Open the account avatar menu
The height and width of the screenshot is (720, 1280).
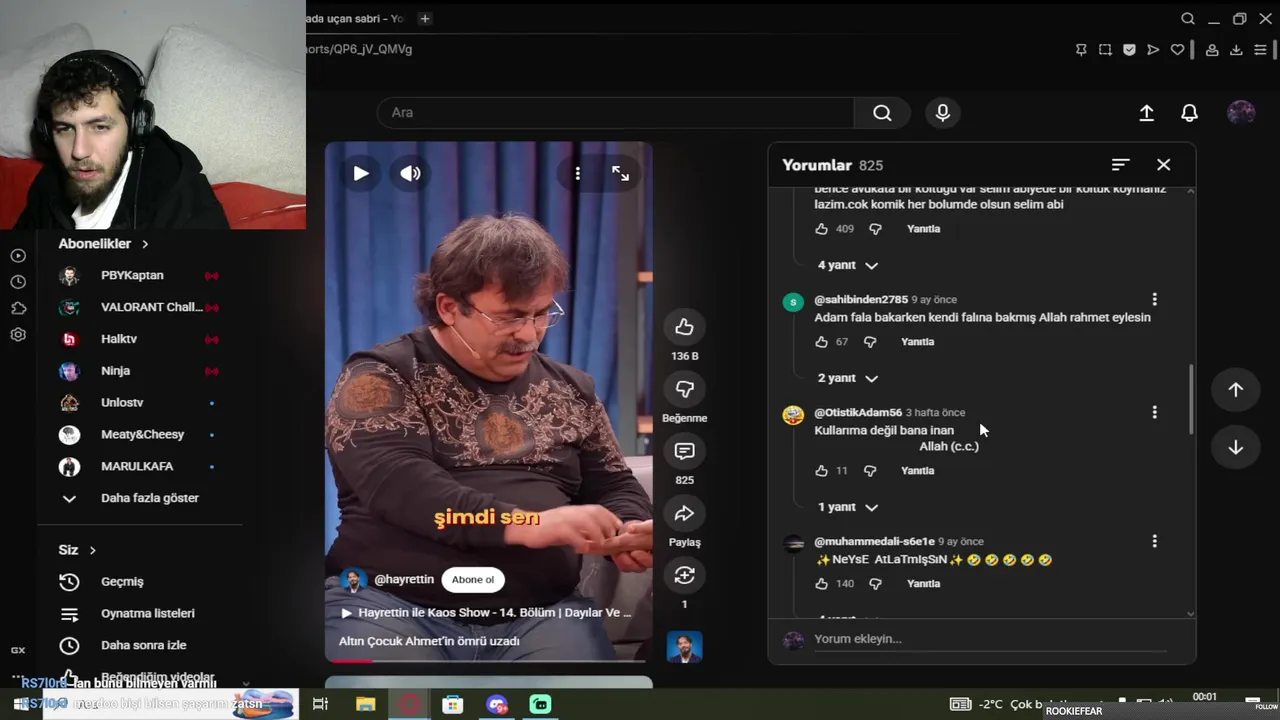pyautogui.click(x=1241, y=113)
